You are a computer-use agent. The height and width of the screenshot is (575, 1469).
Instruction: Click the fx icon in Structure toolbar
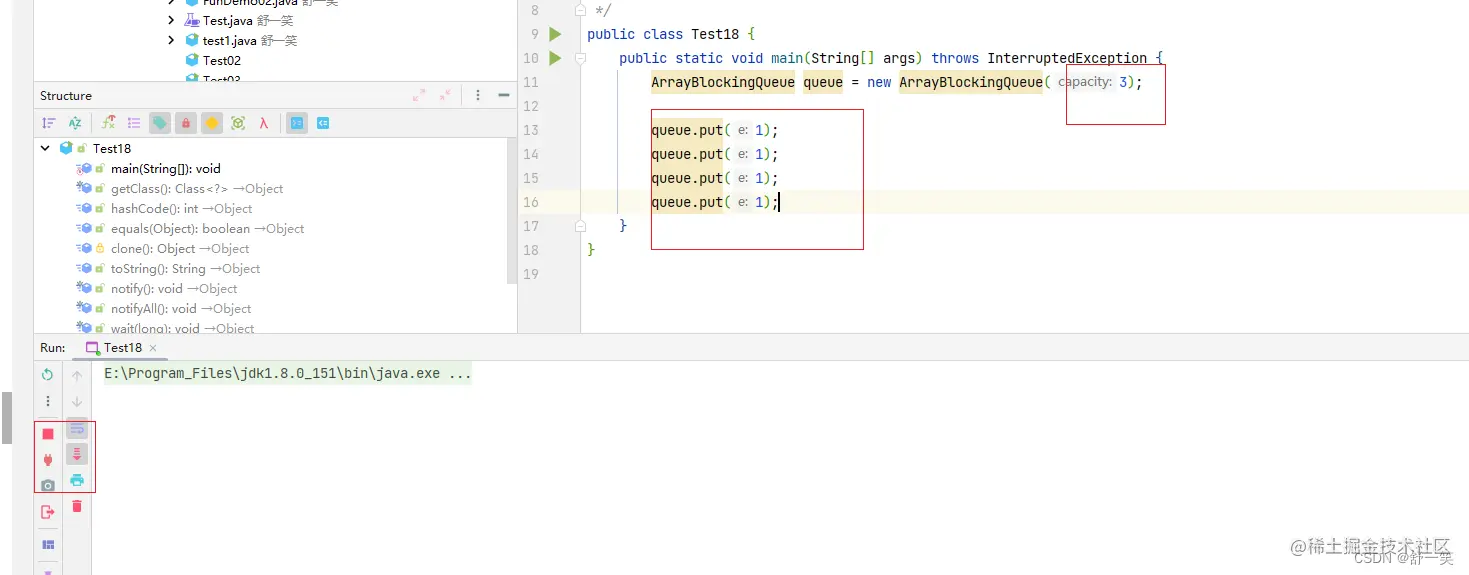click(x=108, y=123)
